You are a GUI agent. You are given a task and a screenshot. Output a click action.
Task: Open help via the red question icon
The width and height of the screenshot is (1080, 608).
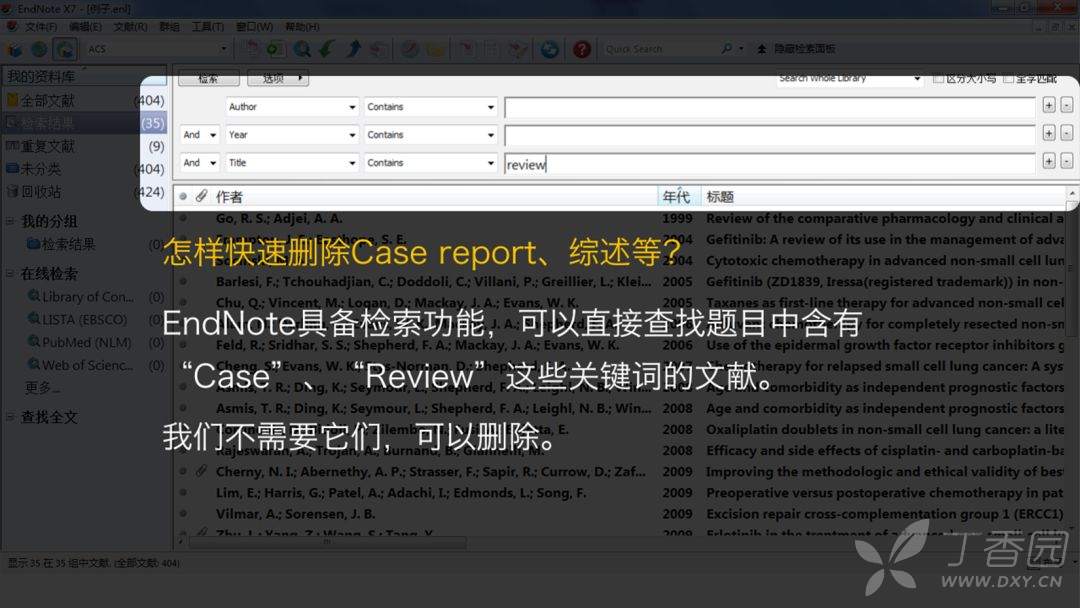pos(582,49)
